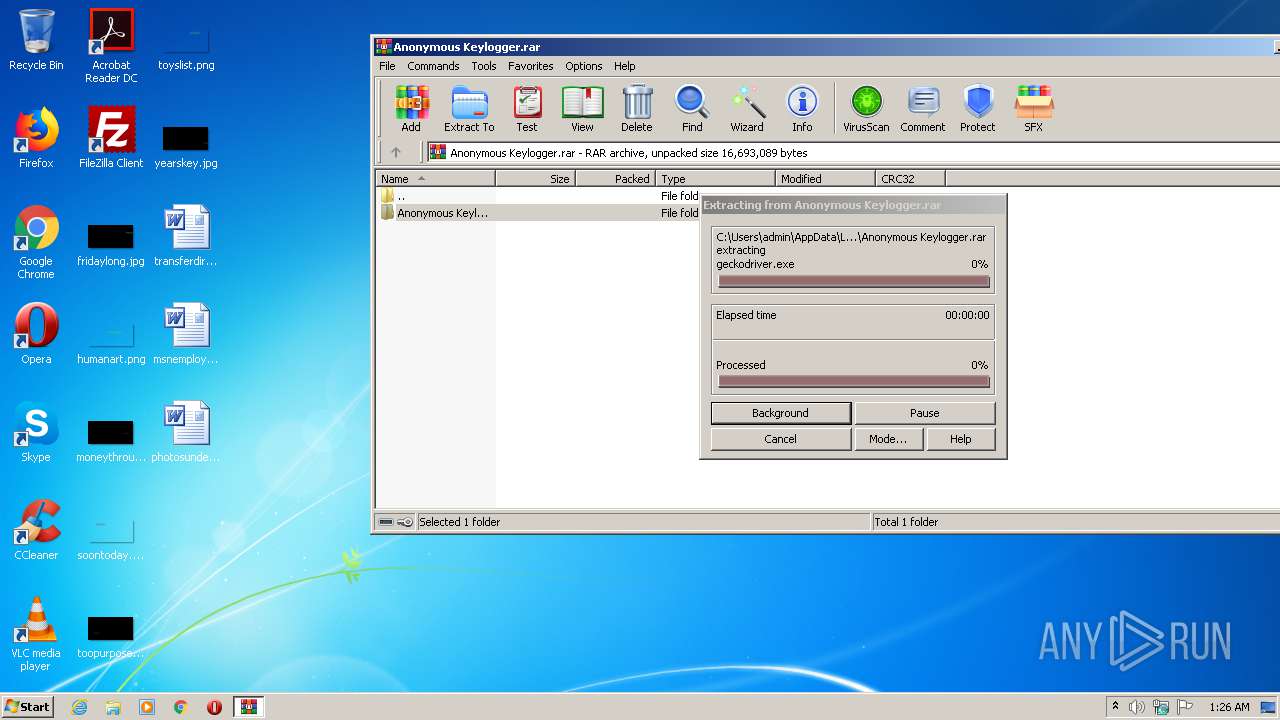The width and height of the screenshot is (1280, 720).
Task: Click the Extract To toolbar icon
Action: point(469,108)
